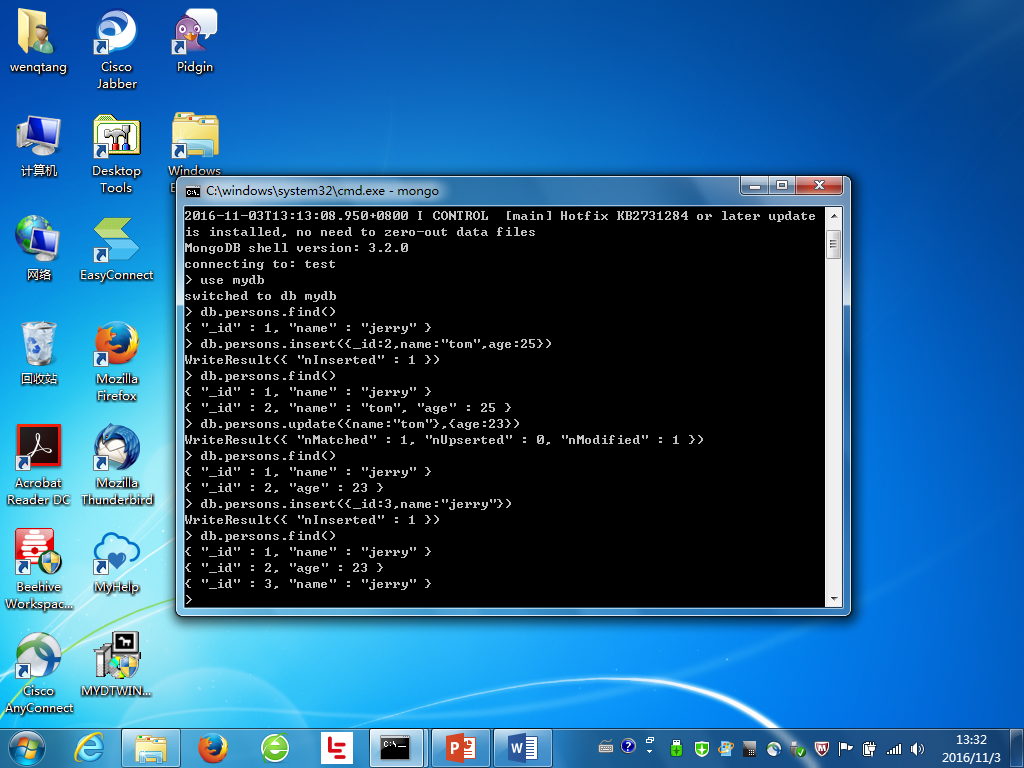
Task: Open MyHelp desktop shortcut
Action: pyautogui.click(x=116, y=562)
